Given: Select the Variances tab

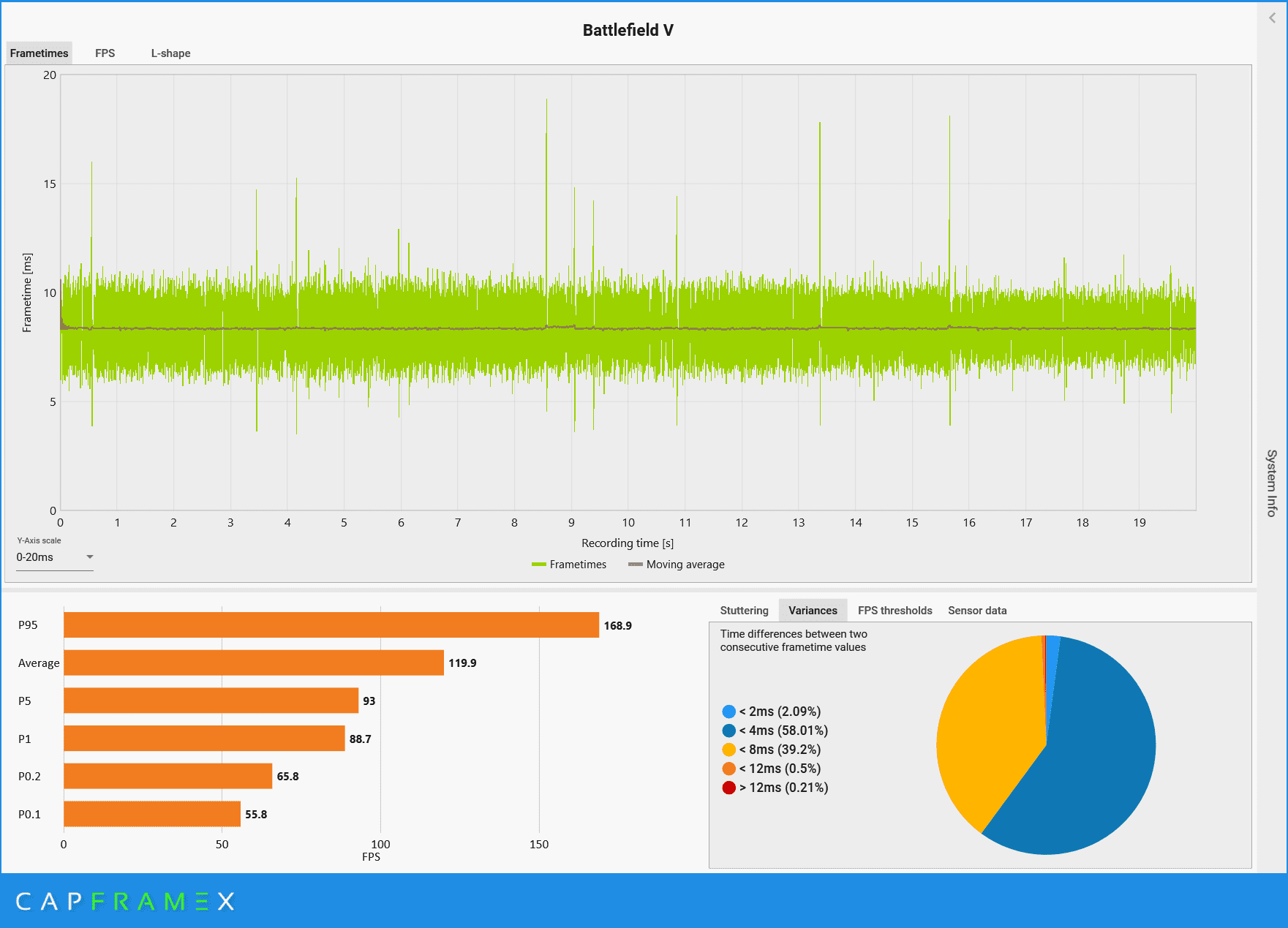Looking at the screenshot, I should pos(813,611).
